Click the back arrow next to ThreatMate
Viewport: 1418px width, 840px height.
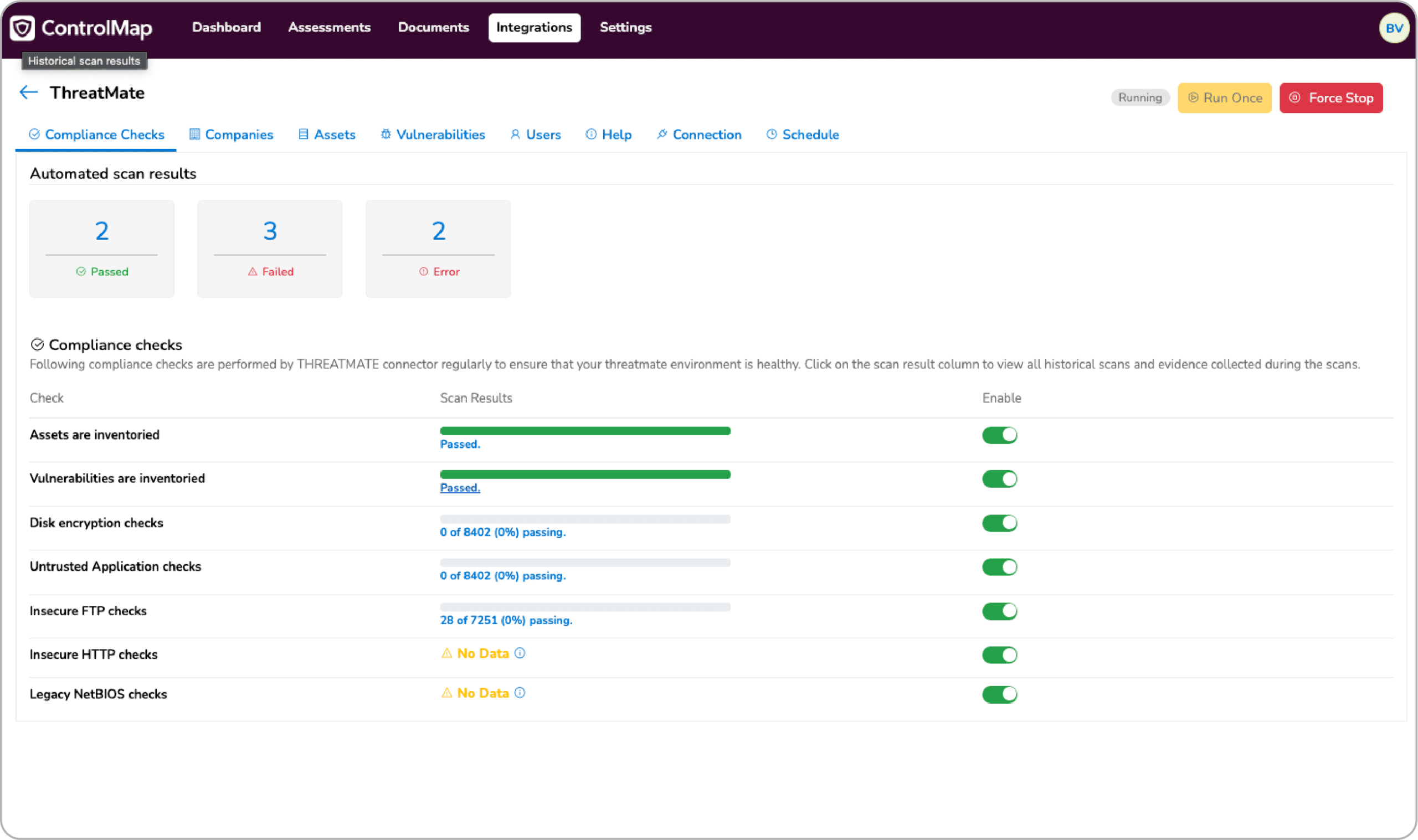point(28,92)
